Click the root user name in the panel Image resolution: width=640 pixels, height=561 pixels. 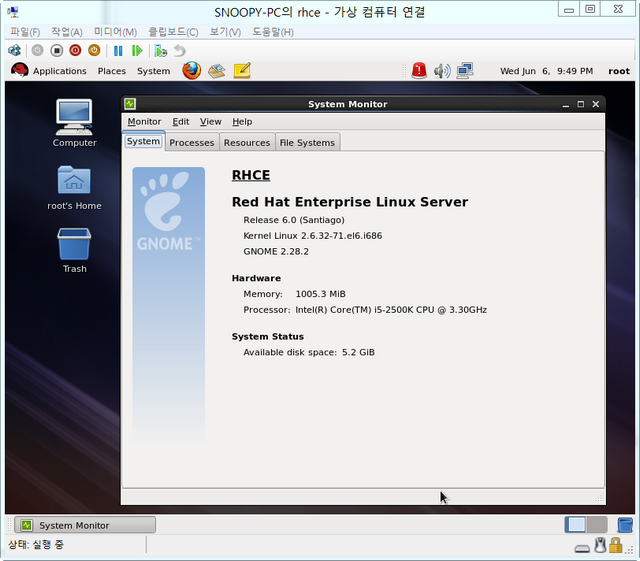(x=619, y=71)
